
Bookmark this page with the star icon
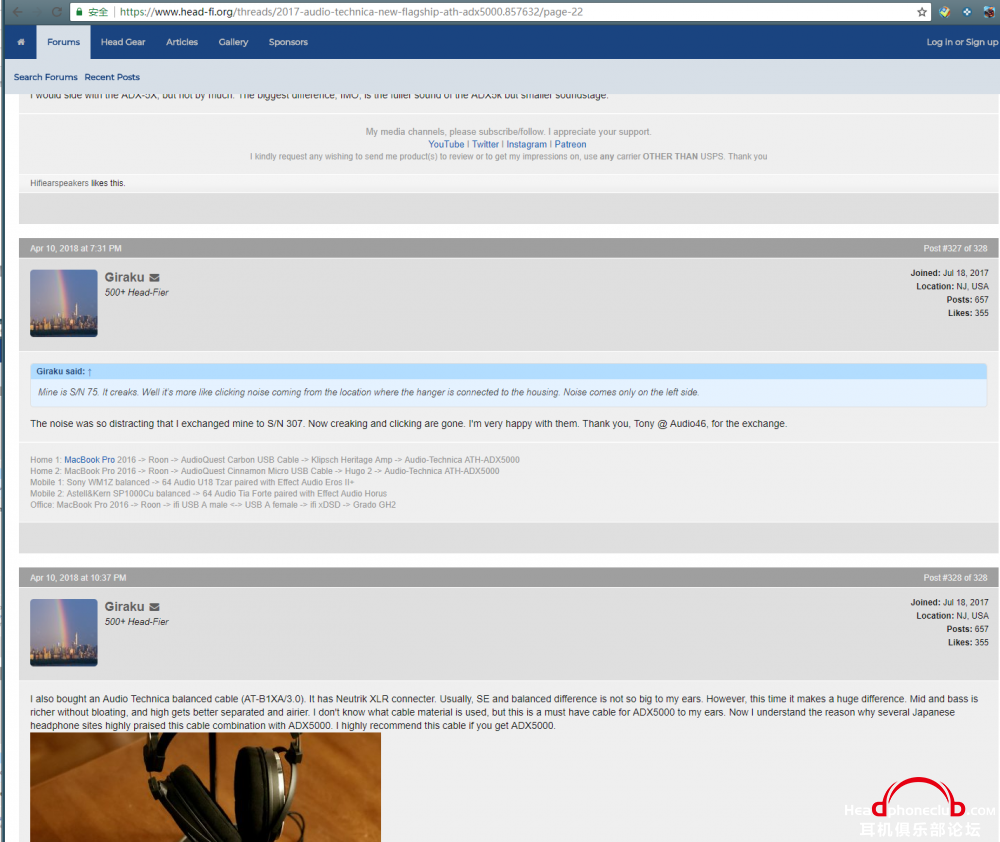[922, 11]
